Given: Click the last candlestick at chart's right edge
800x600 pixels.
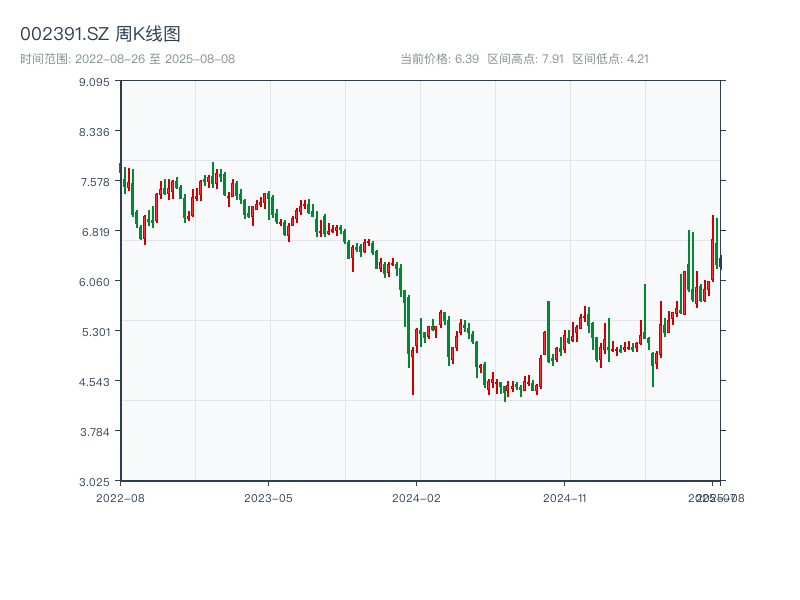Looking at the screenshot, I should (720, 262).
